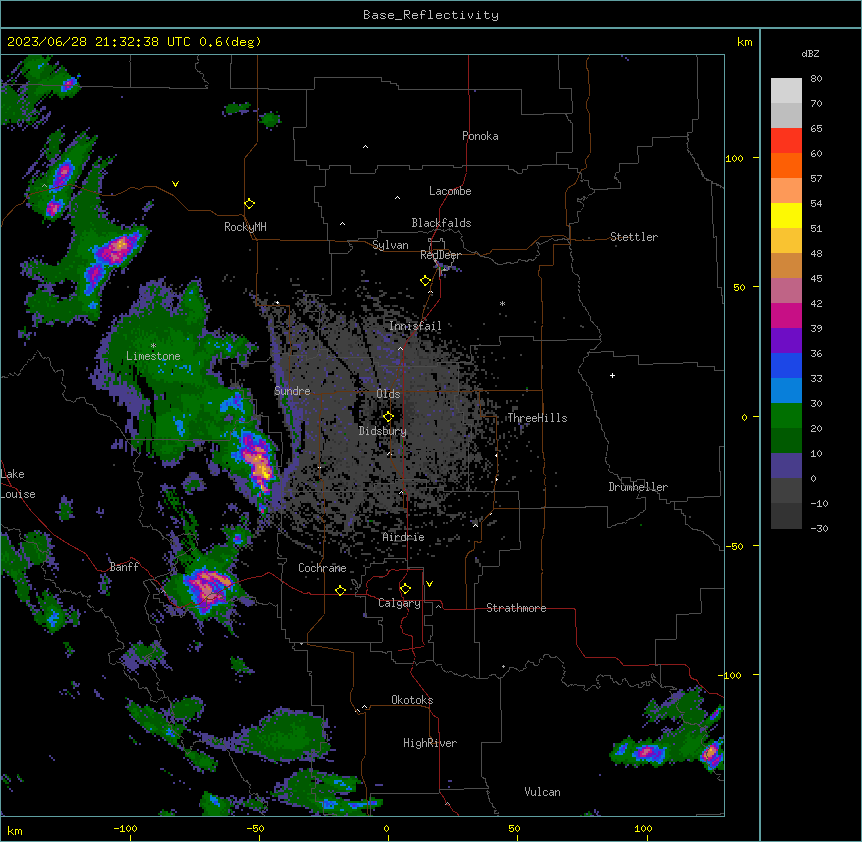This screenshot has width=862, height=842.
Task: Click the ThreeHills label
Action: [537, 418]
